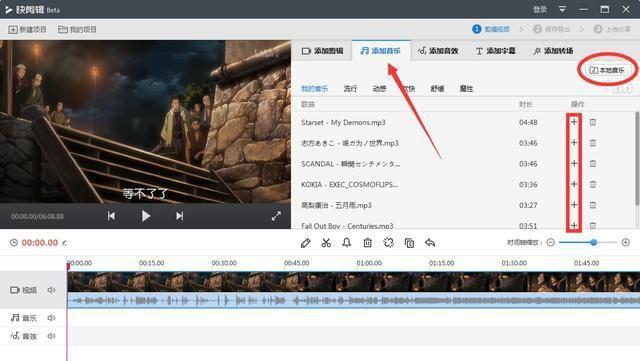Click the pencil edit tool in timeline toolbar
Screen dimensions: 640x361
pyautogui.click(x=305, y=243)
